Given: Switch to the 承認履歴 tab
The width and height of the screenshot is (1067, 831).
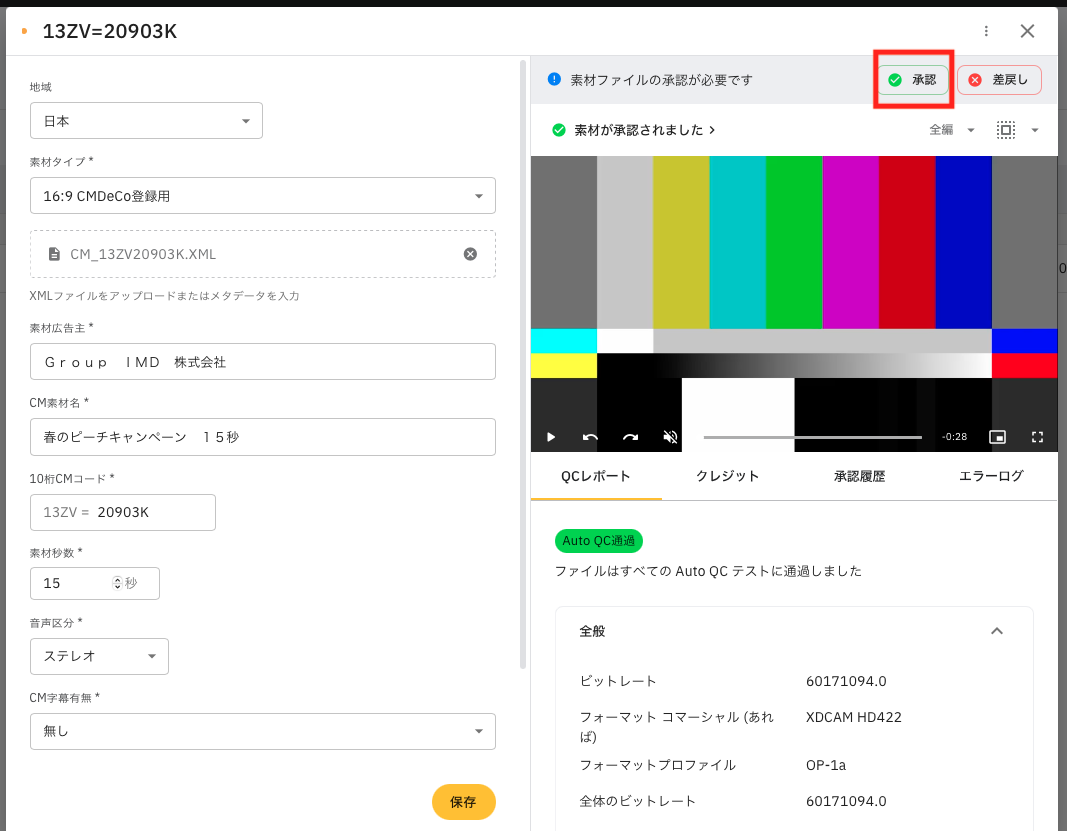Looking at the screenshot, I should (859, 476).
